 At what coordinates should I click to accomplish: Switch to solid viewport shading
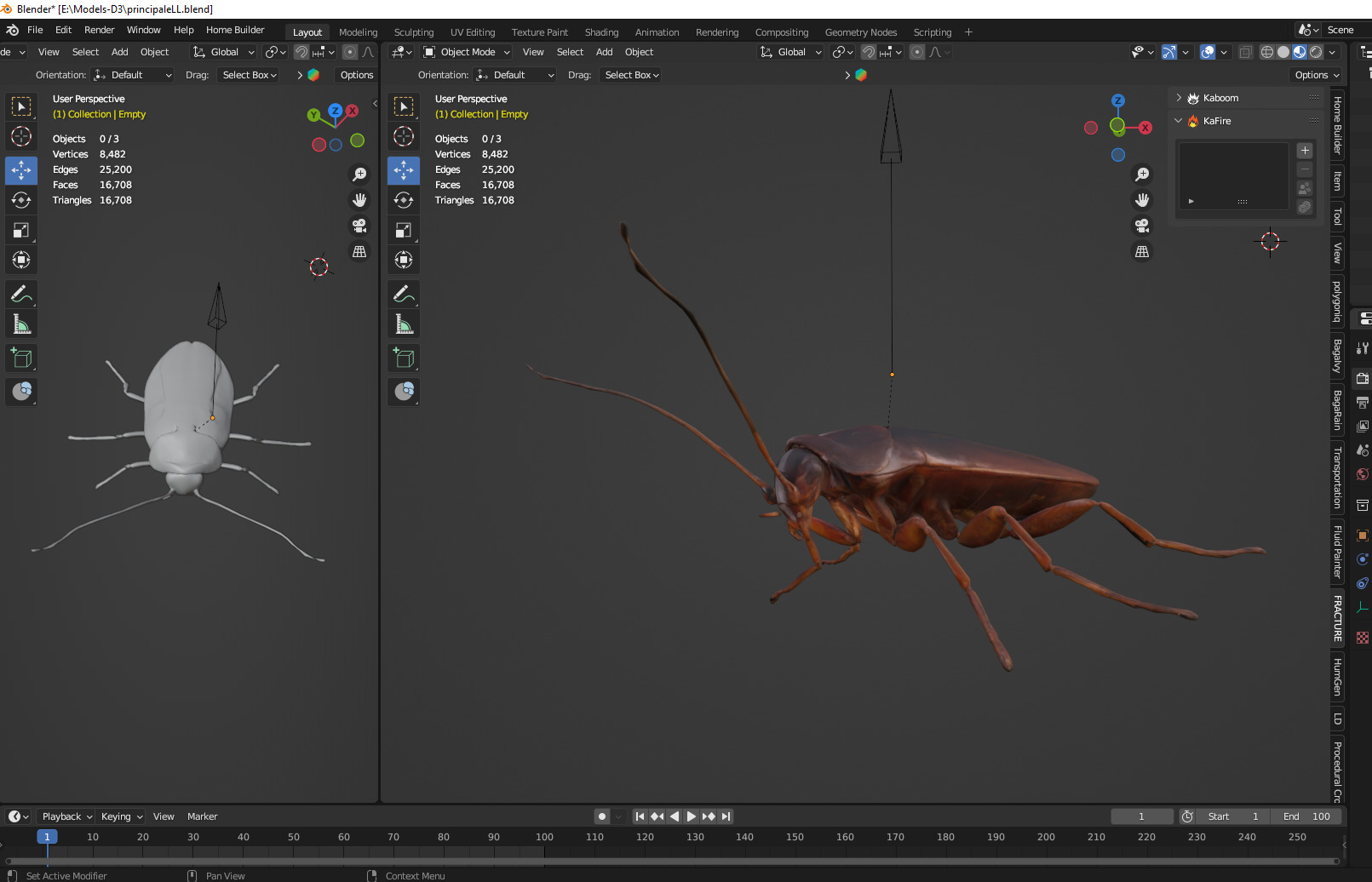coord(1283,52)
